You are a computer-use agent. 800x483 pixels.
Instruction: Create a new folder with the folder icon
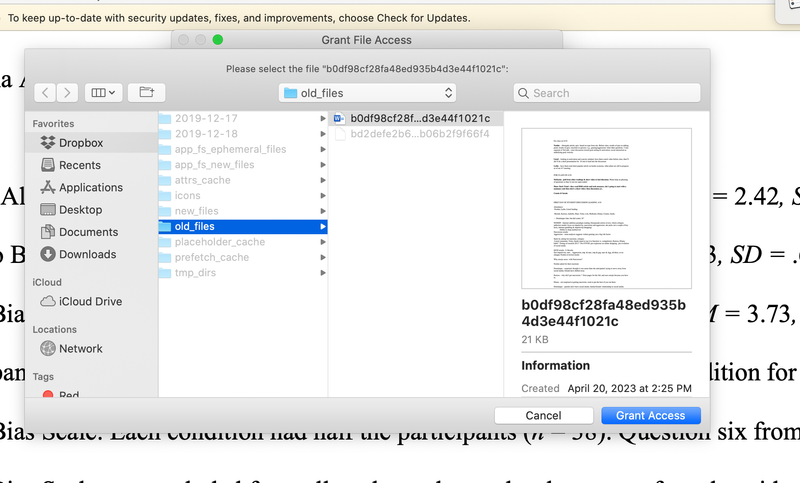click(146, 93)
